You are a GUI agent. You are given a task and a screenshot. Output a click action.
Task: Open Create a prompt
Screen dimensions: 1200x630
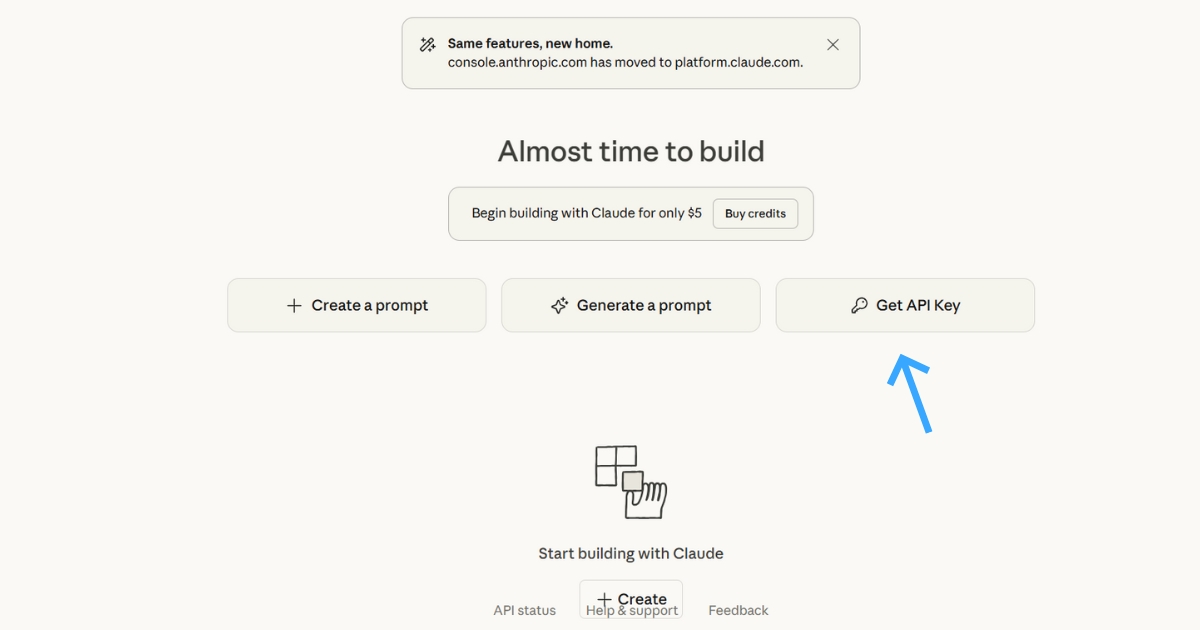357,305
